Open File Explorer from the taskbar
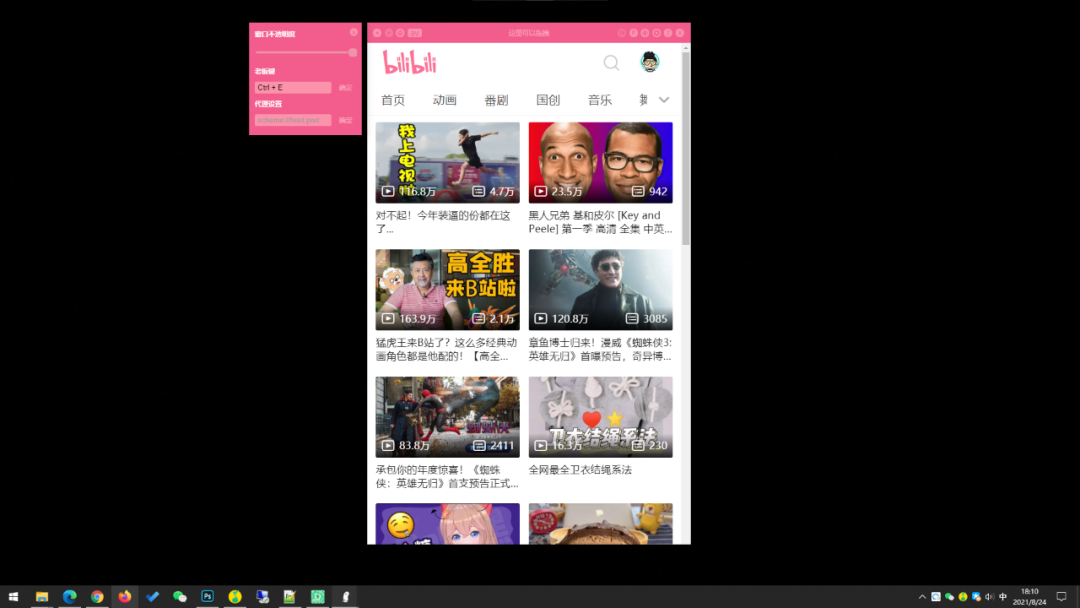The height and width of the screenshot is (608, 1080). point(42,596)
